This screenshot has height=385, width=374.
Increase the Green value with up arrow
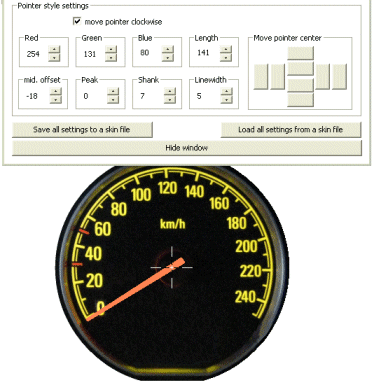click(x=111, y=50)
